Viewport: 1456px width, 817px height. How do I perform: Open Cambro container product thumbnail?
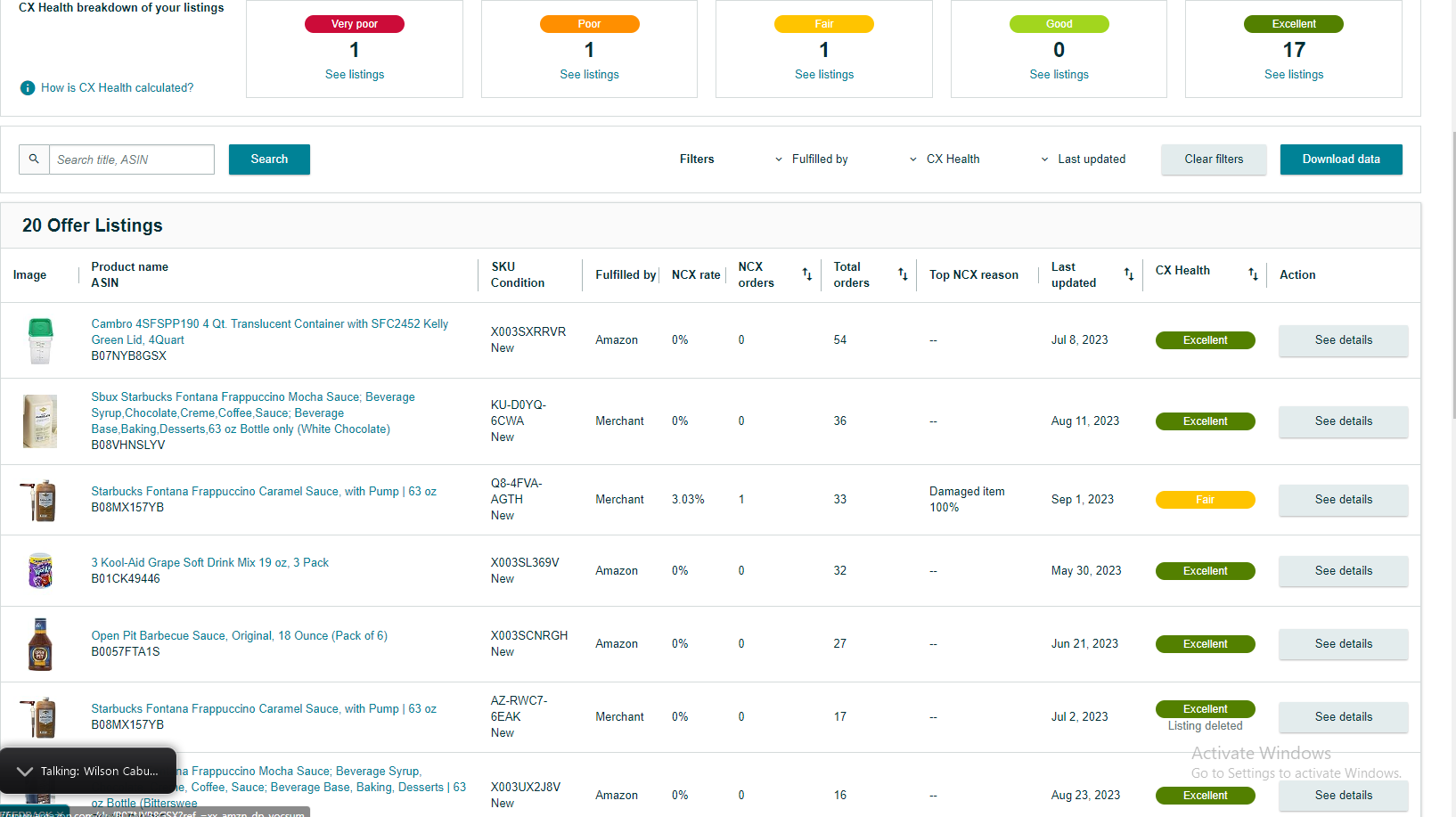point(40,340)
